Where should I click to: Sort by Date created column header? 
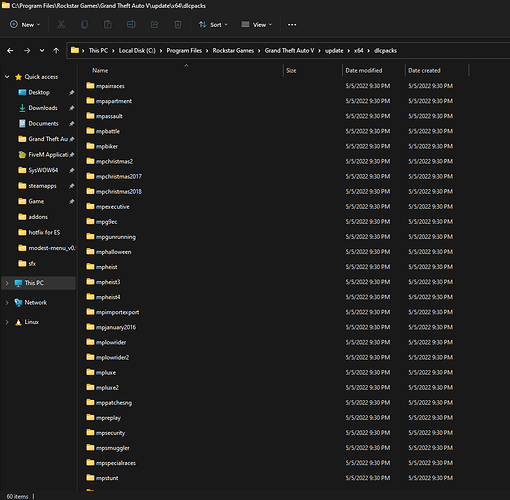point(424,71)
